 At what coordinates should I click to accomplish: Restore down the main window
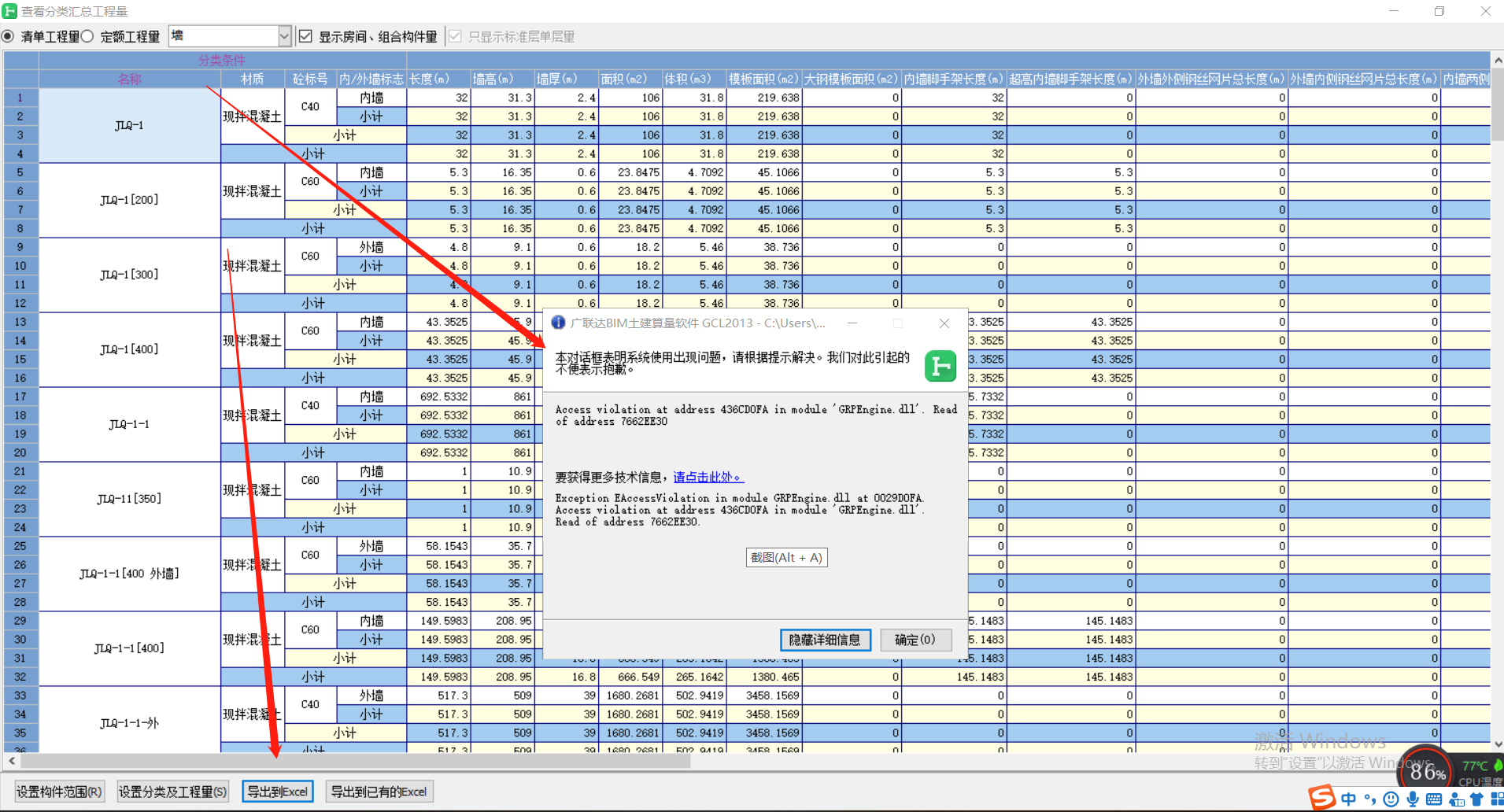pyautogui.click(x=1439, y=11)
